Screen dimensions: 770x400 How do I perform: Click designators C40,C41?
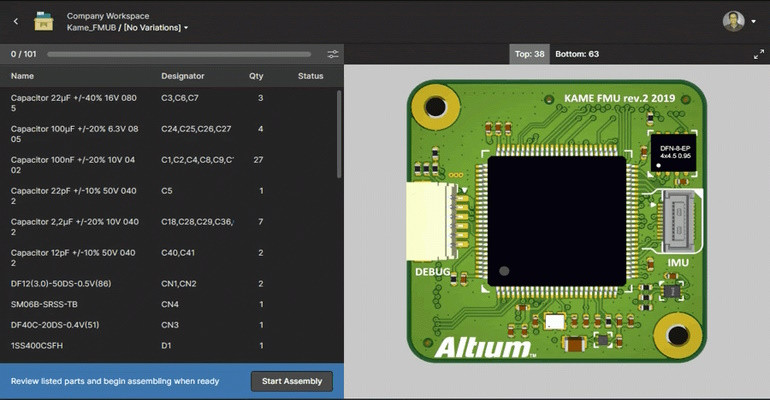(x=178, y=253)
